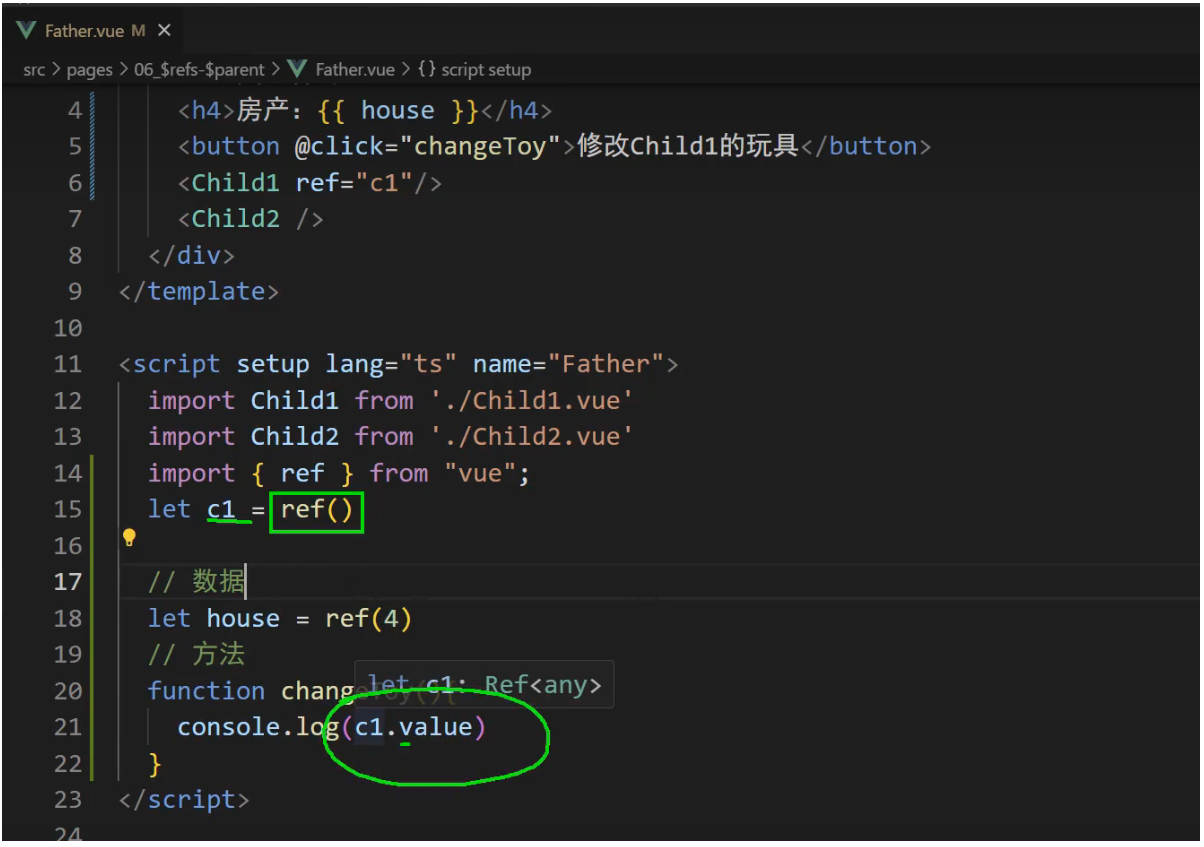Image resolution: width=1204 pixels, height=847 pixels.
Task: Click name="Father" in script tag
Action: (568, 364)
